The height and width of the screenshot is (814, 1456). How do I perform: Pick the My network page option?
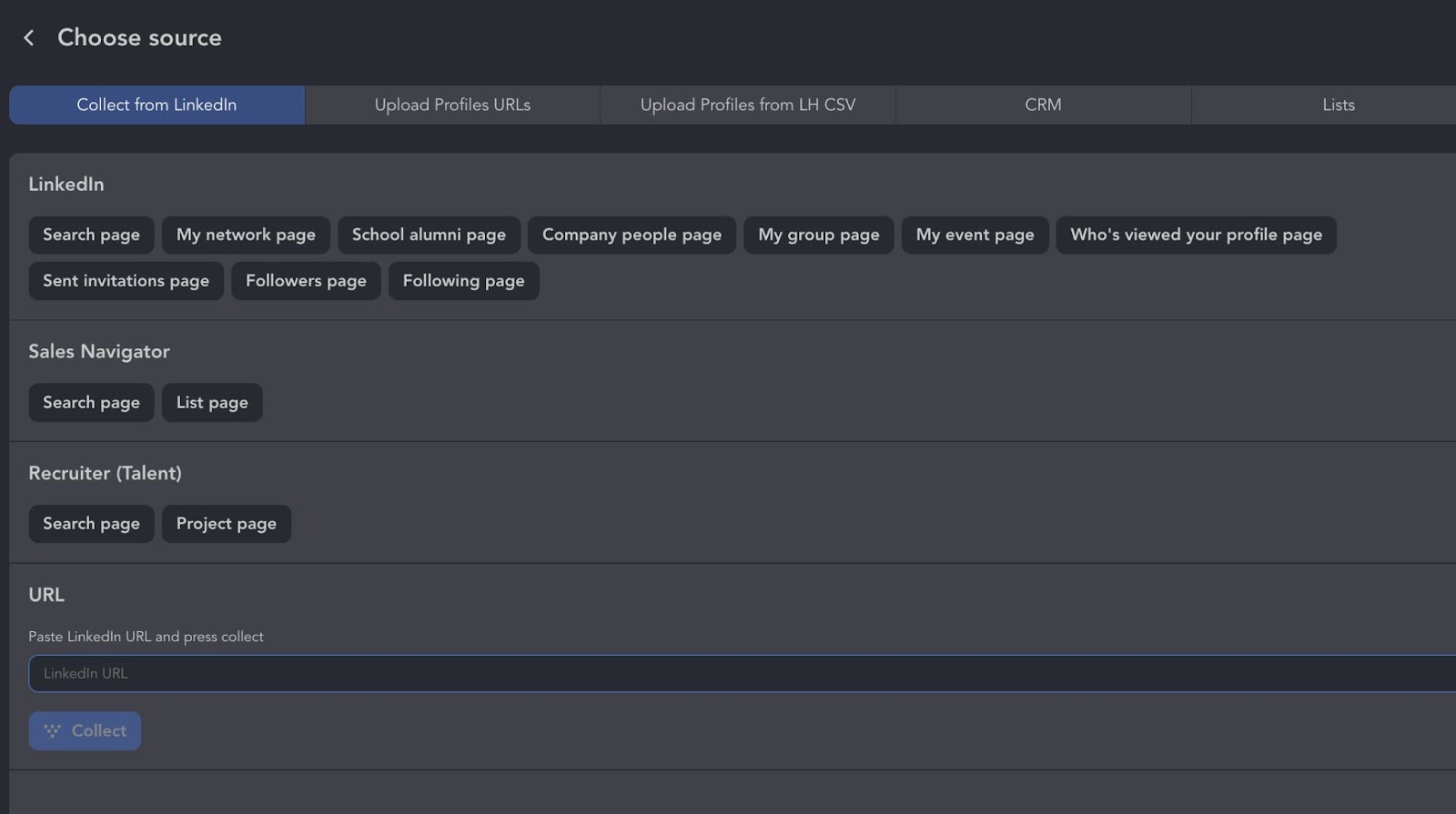(246, 235)
